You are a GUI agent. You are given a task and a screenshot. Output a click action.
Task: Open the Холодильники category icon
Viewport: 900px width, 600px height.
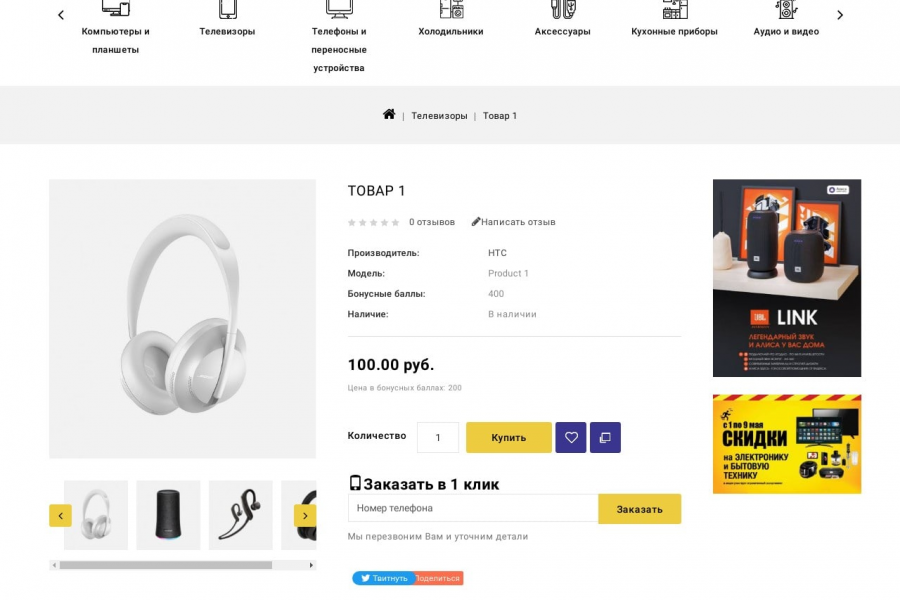click(x=451, y=10)
